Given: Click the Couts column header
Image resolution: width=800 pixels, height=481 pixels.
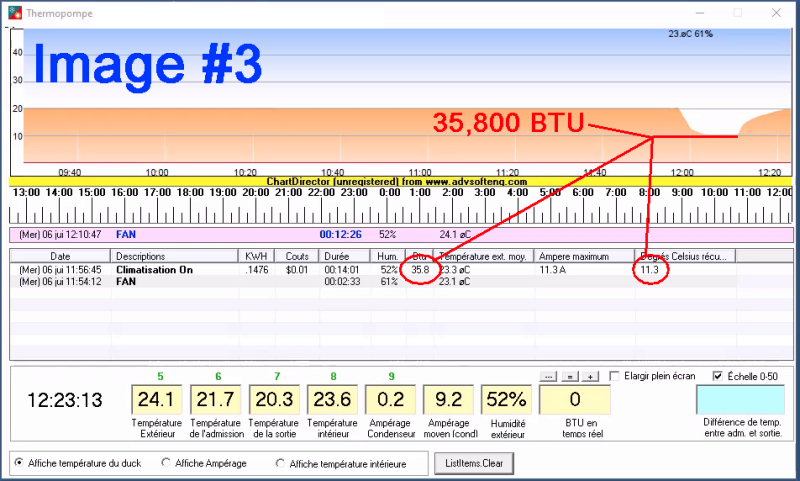Looking at the screenshot, I should [297, 256].
